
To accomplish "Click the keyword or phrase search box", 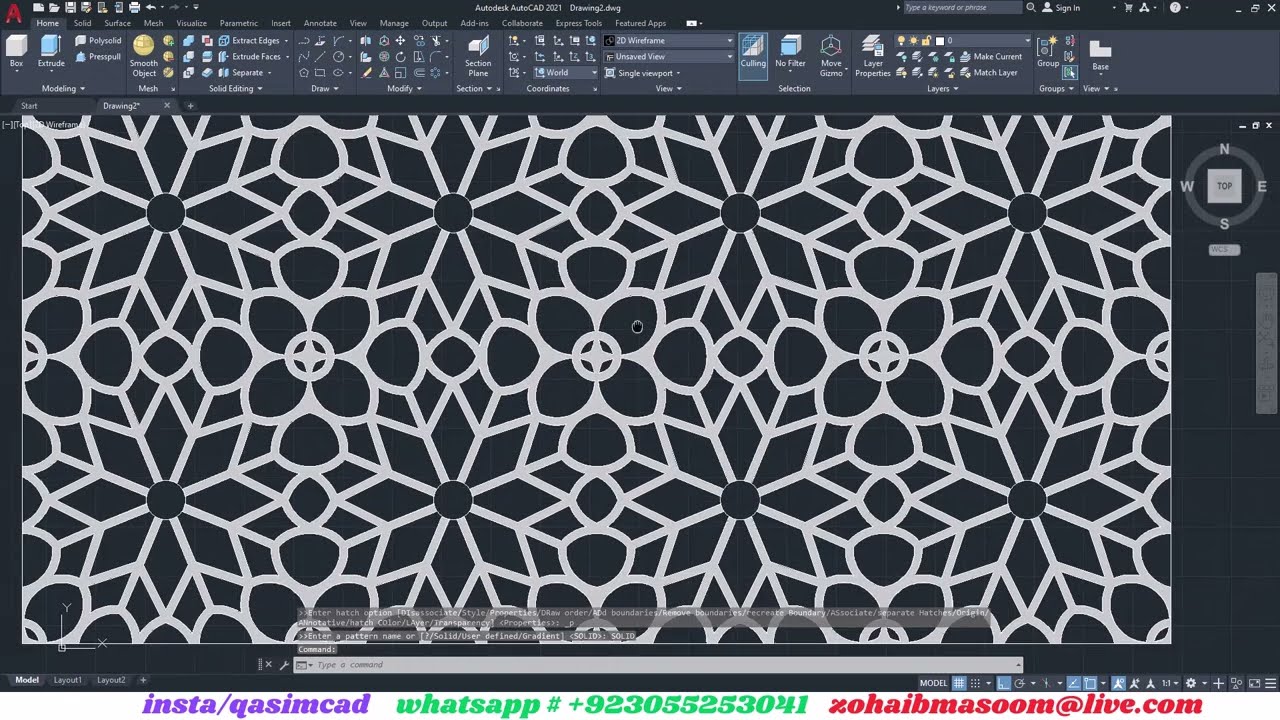I will point(961,7).
